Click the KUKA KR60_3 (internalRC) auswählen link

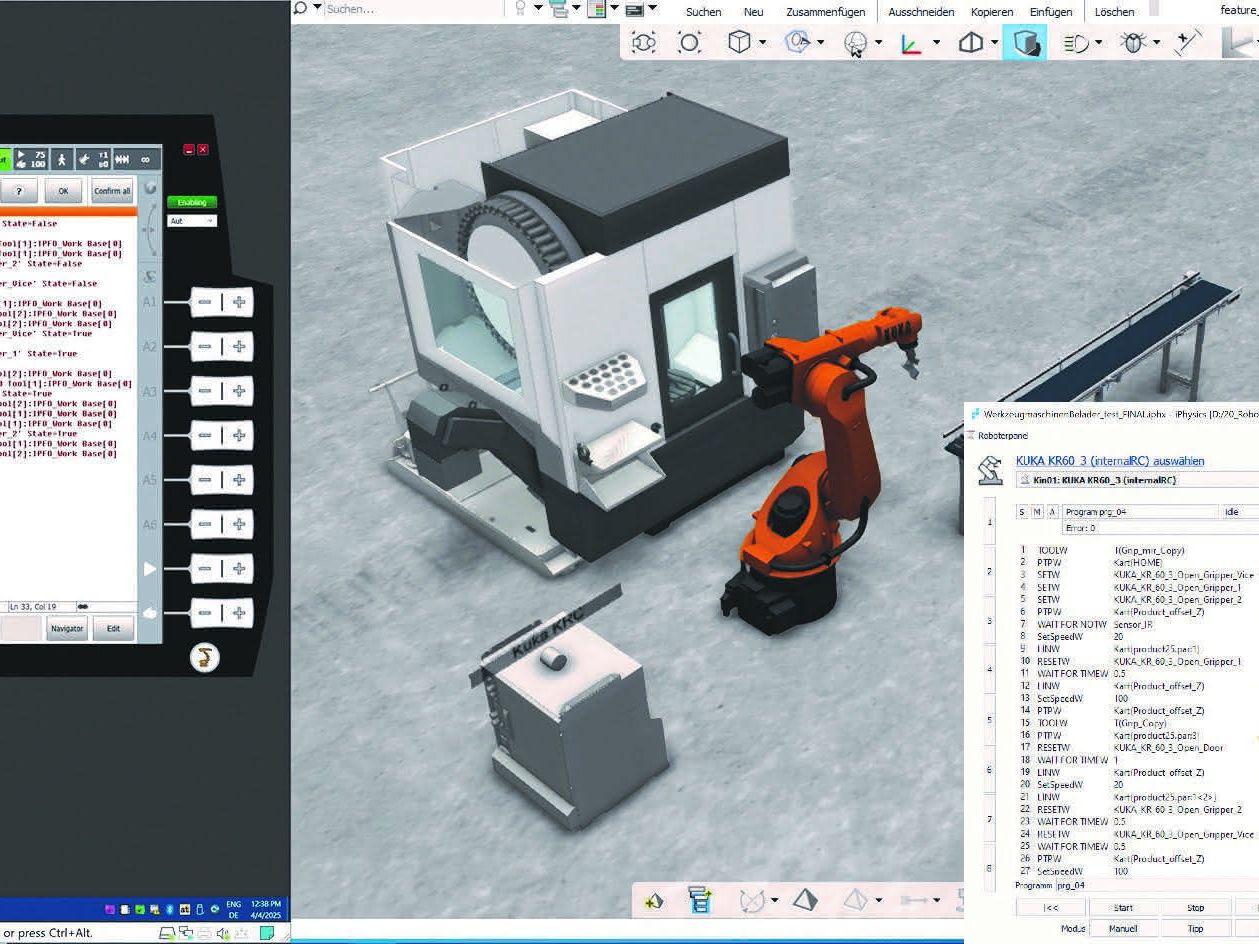(1110, 461)
